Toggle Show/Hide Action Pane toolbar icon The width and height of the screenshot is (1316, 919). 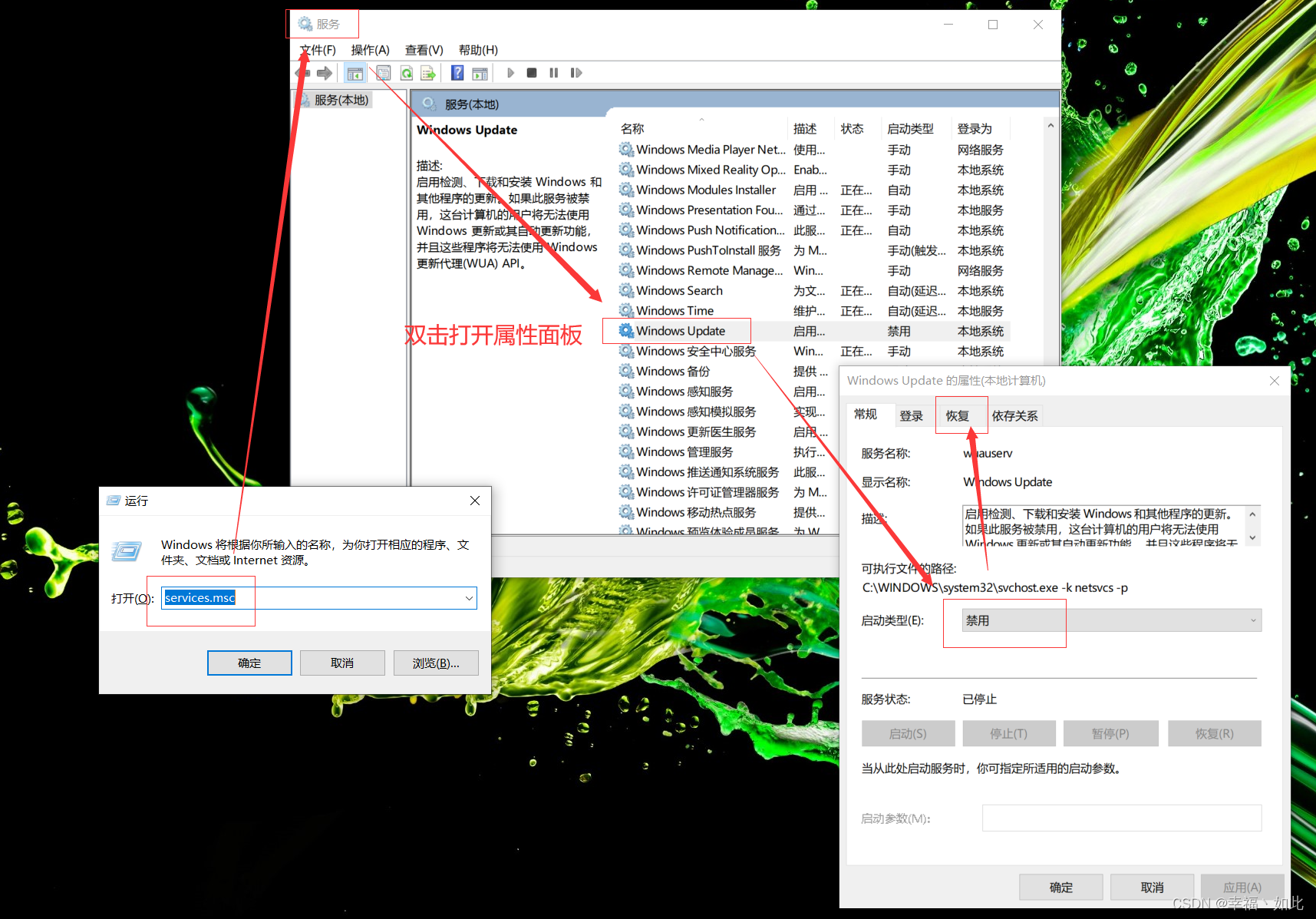point(480,73)
